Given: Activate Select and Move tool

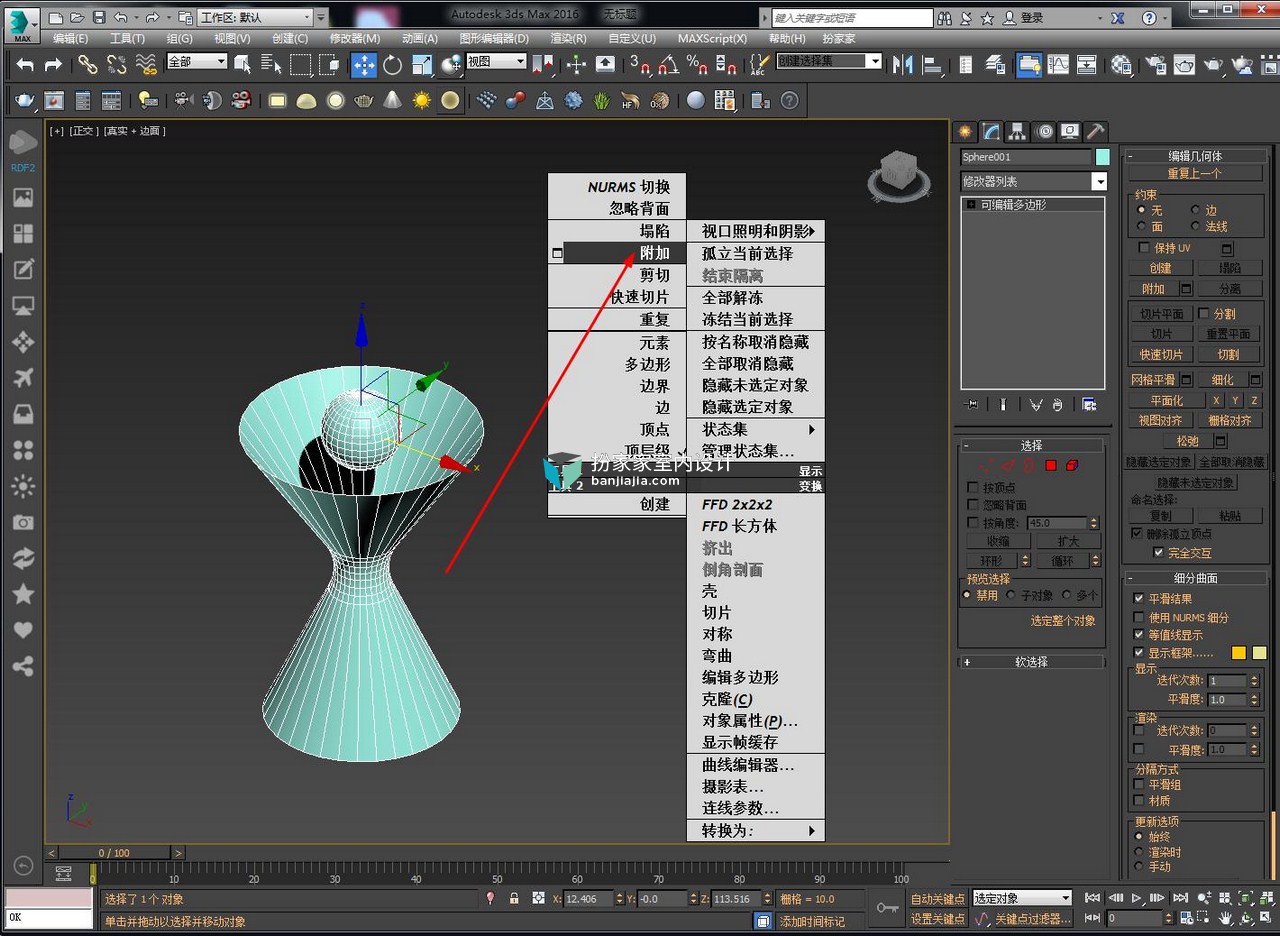Looking at the screenshot, I should point(364,64).
